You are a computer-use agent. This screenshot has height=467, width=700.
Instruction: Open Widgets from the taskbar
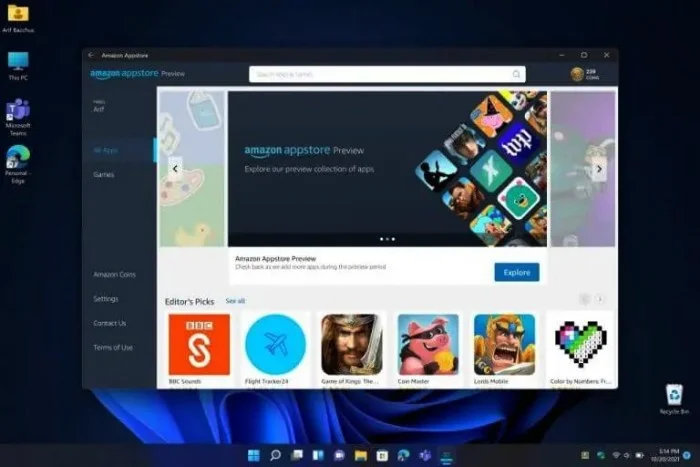click(318, 455)
